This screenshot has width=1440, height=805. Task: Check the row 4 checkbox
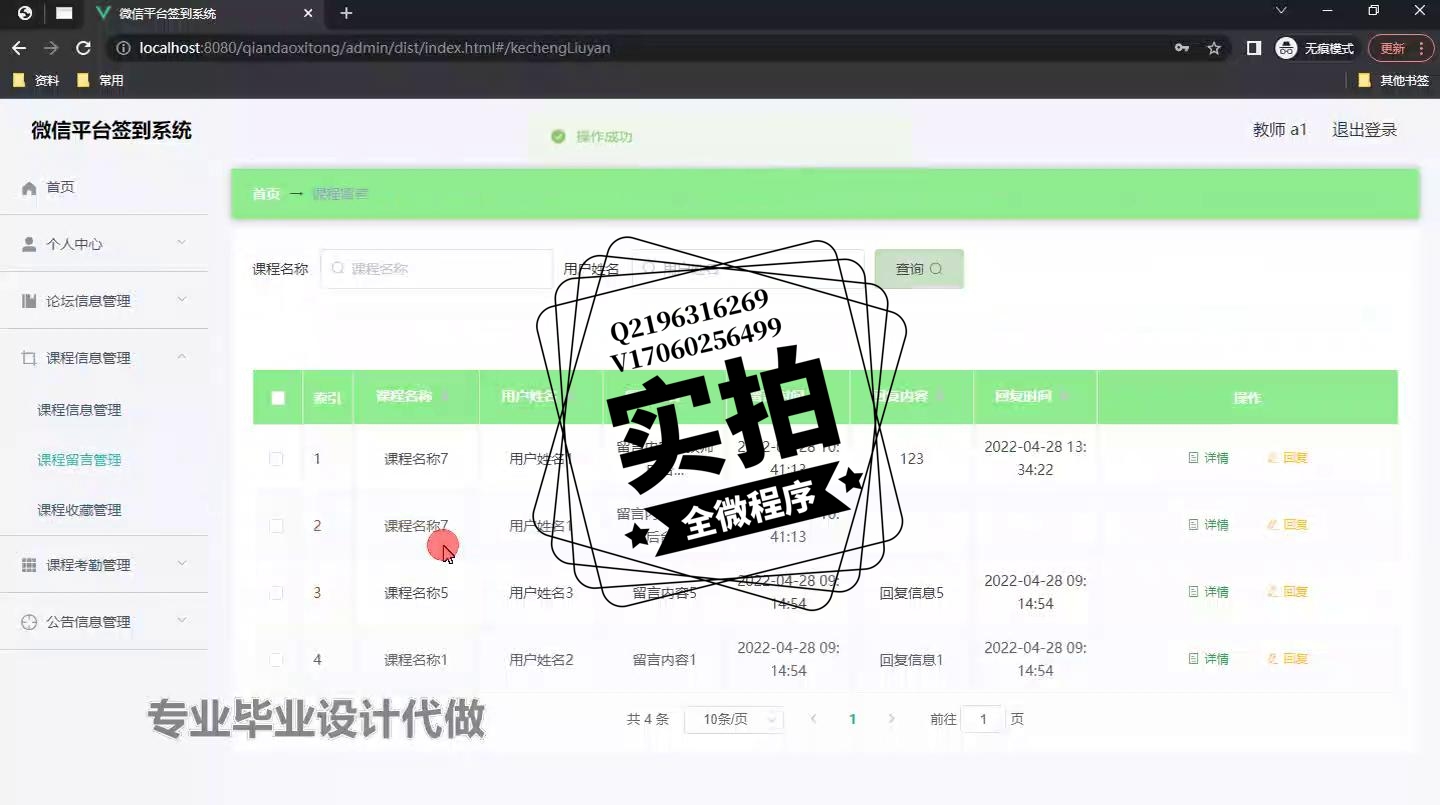tap(276, 659)
